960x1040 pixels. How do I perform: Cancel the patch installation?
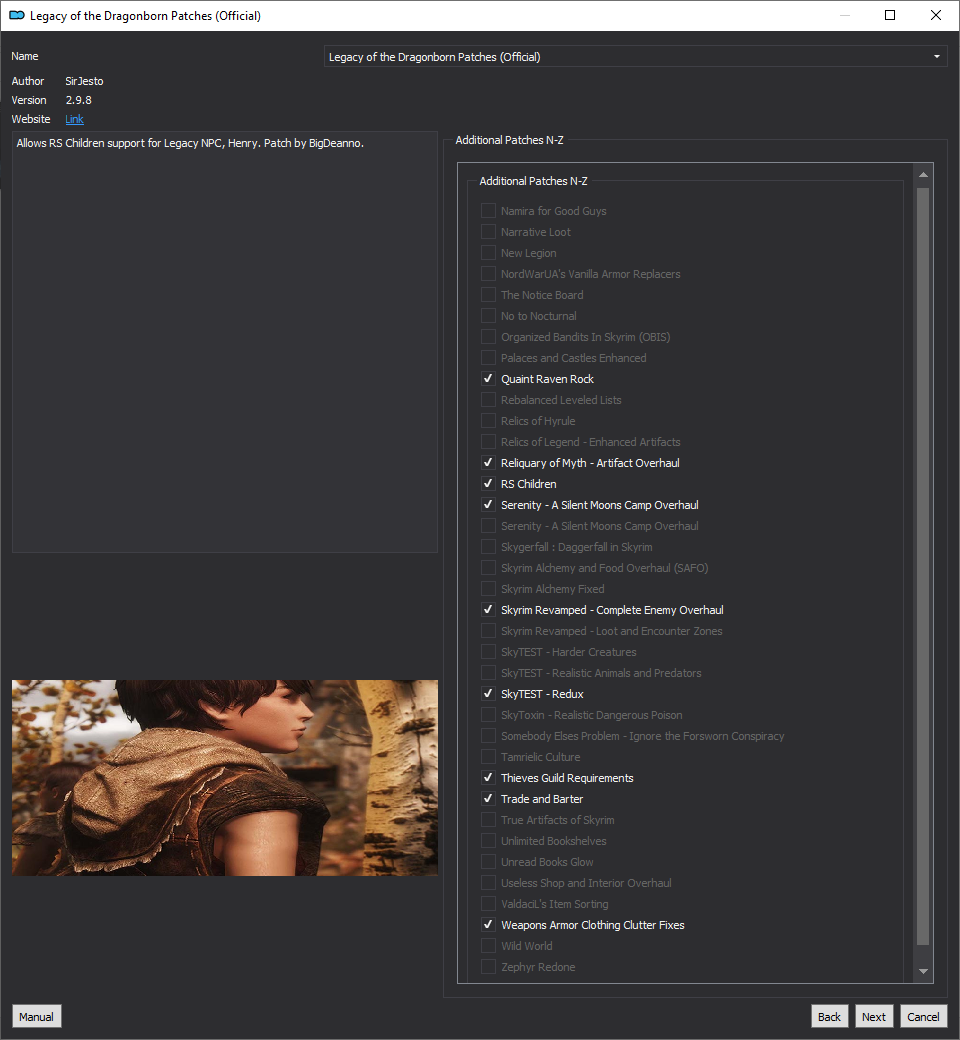[x=923, y=1017]
